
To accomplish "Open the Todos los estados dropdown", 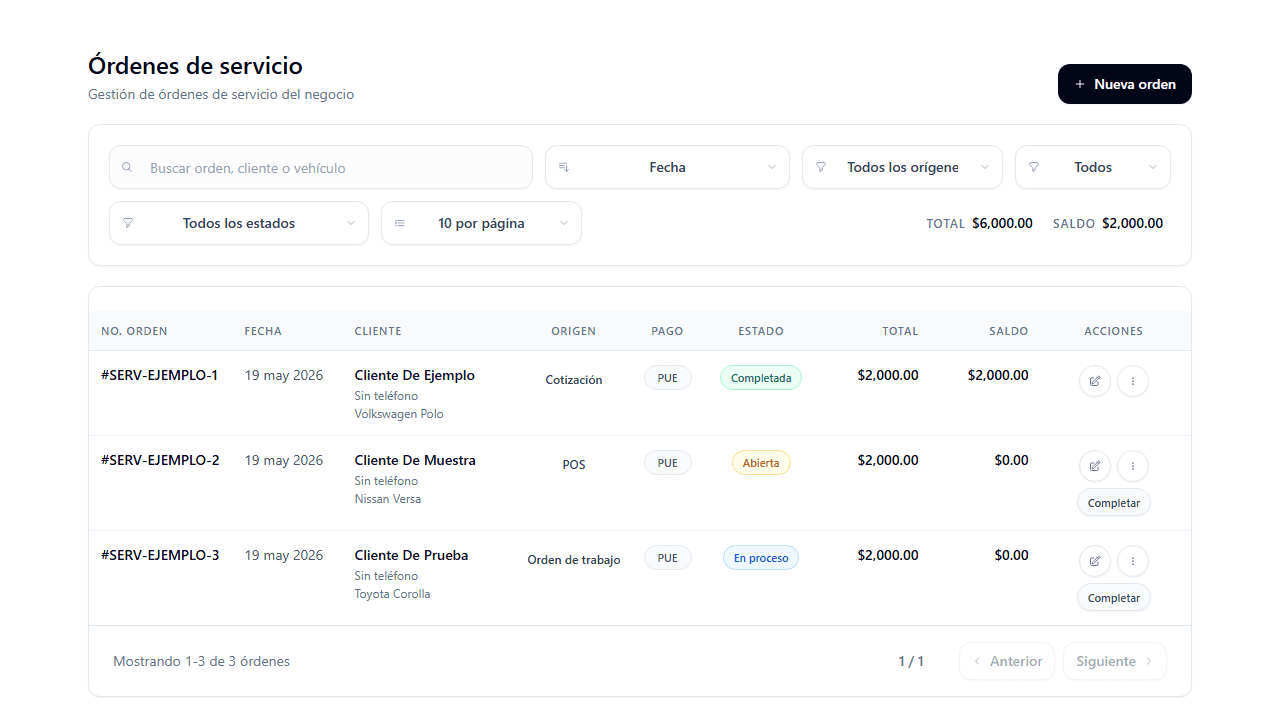I will coord(239,223).
